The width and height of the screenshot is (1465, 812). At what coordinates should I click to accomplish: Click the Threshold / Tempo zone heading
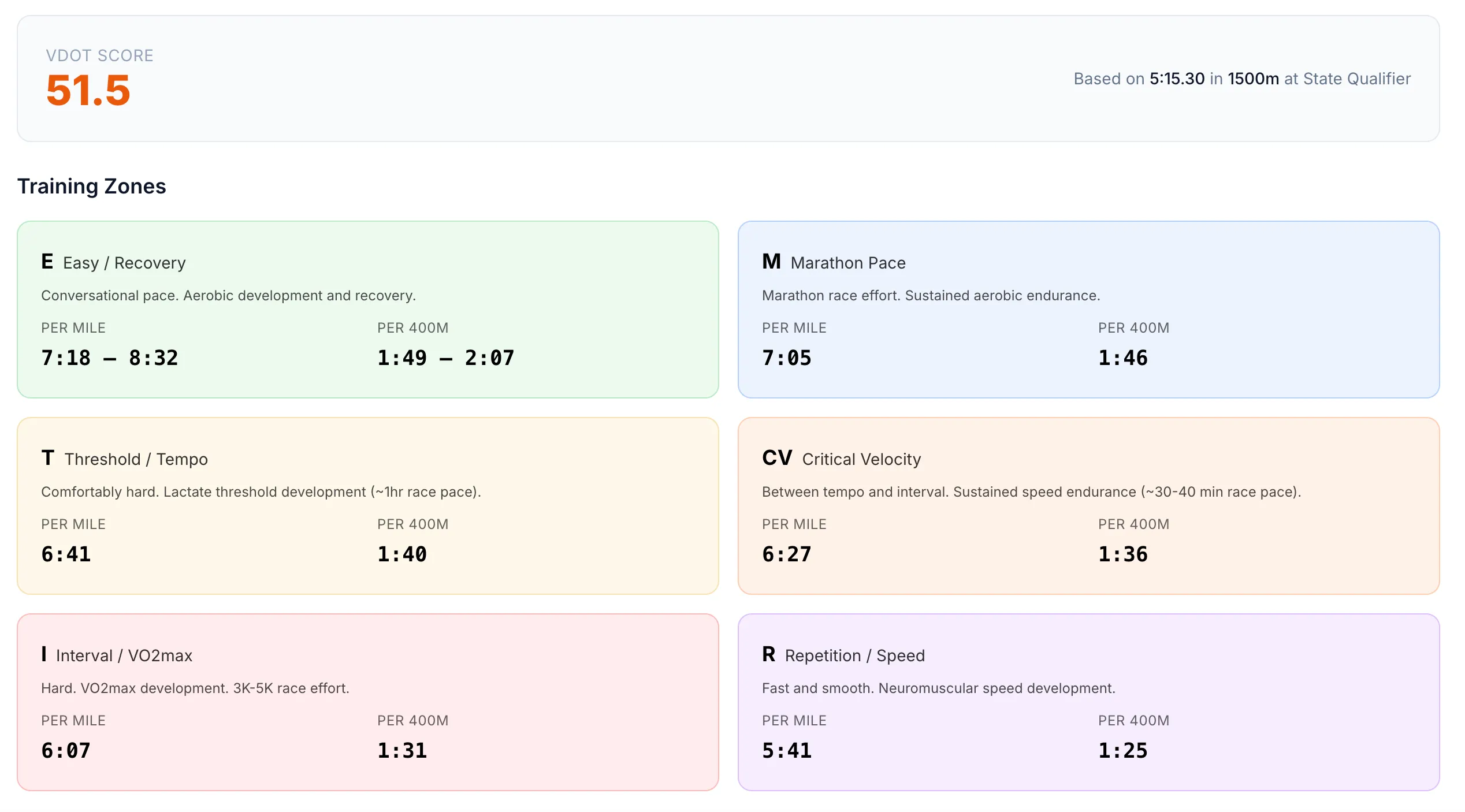tap(136, 459)
